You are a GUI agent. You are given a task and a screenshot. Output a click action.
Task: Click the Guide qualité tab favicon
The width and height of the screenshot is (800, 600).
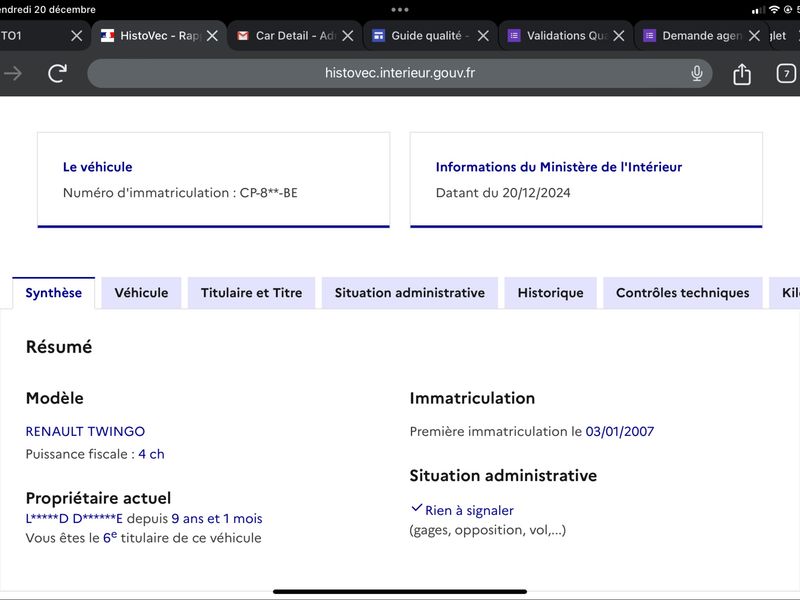378,36
